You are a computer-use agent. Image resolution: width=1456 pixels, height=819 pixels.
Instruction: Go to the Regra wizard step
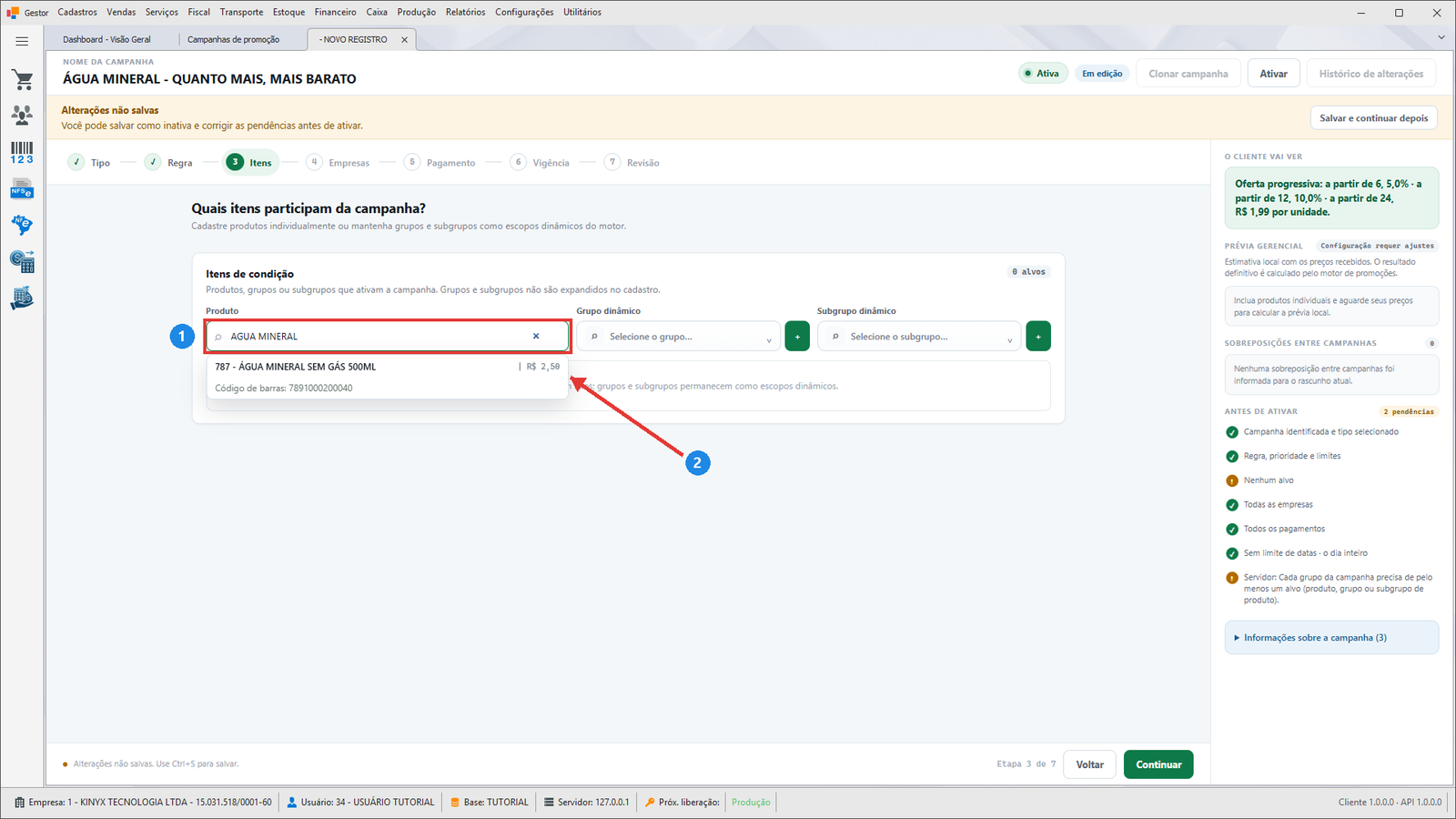tap(169, 162)
